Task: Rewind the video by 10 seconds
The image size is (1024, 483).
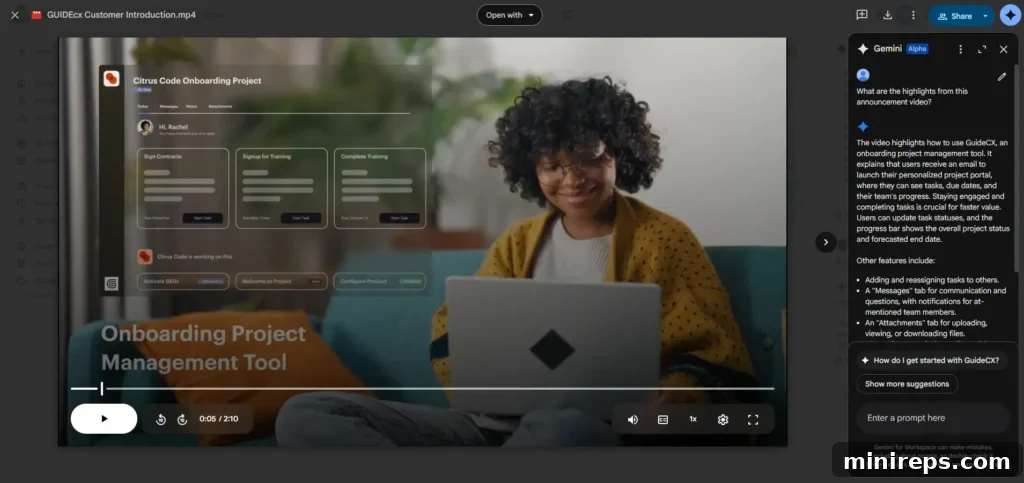Action: (161, 420)
